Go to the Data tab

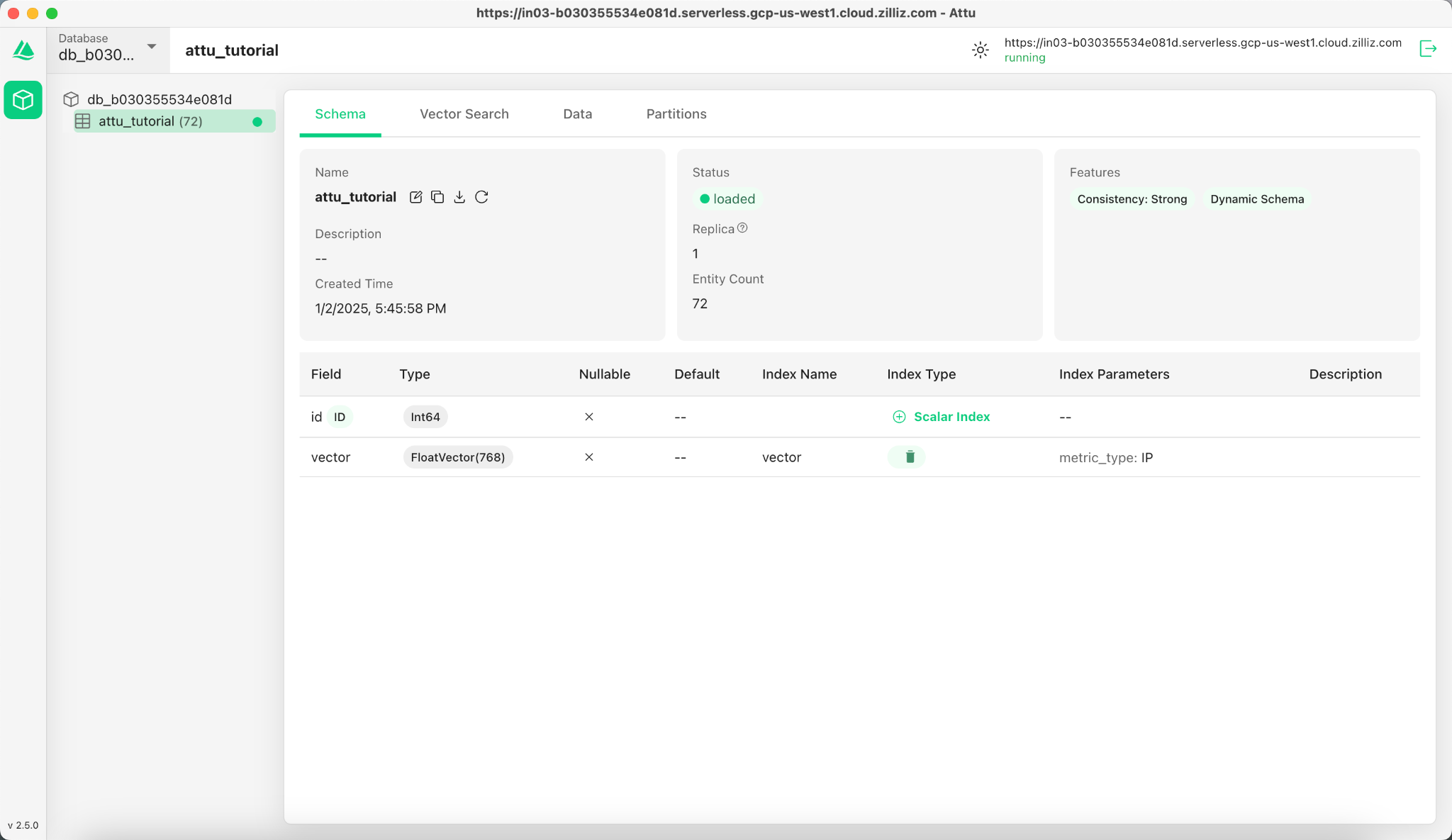pos(577,114)
